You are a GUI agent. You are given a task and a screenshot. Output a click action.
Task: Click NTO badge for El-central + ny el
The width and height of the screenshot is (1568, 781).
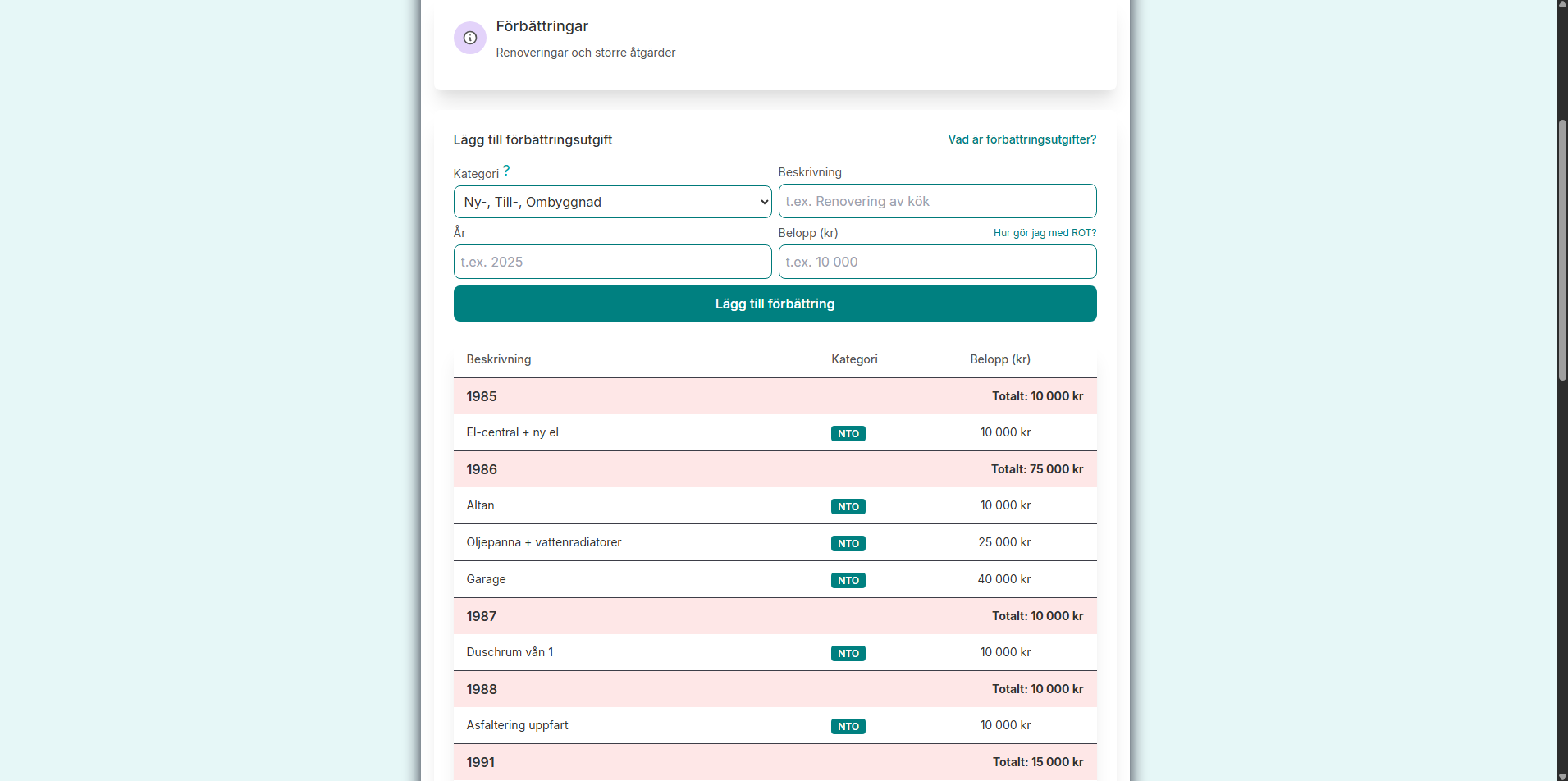click(848, 433)
